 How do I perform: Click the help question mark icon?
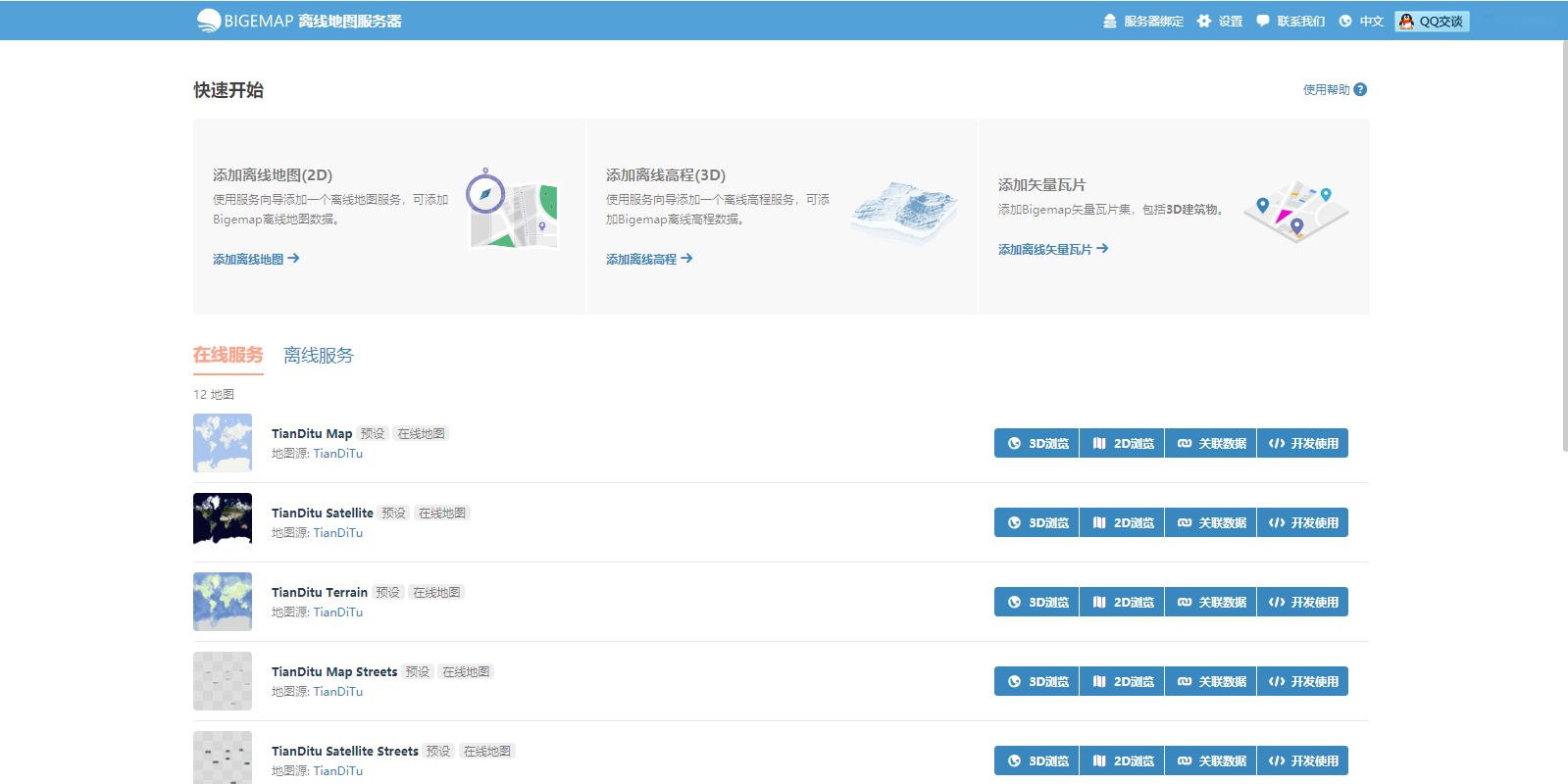coord(1360,89)
